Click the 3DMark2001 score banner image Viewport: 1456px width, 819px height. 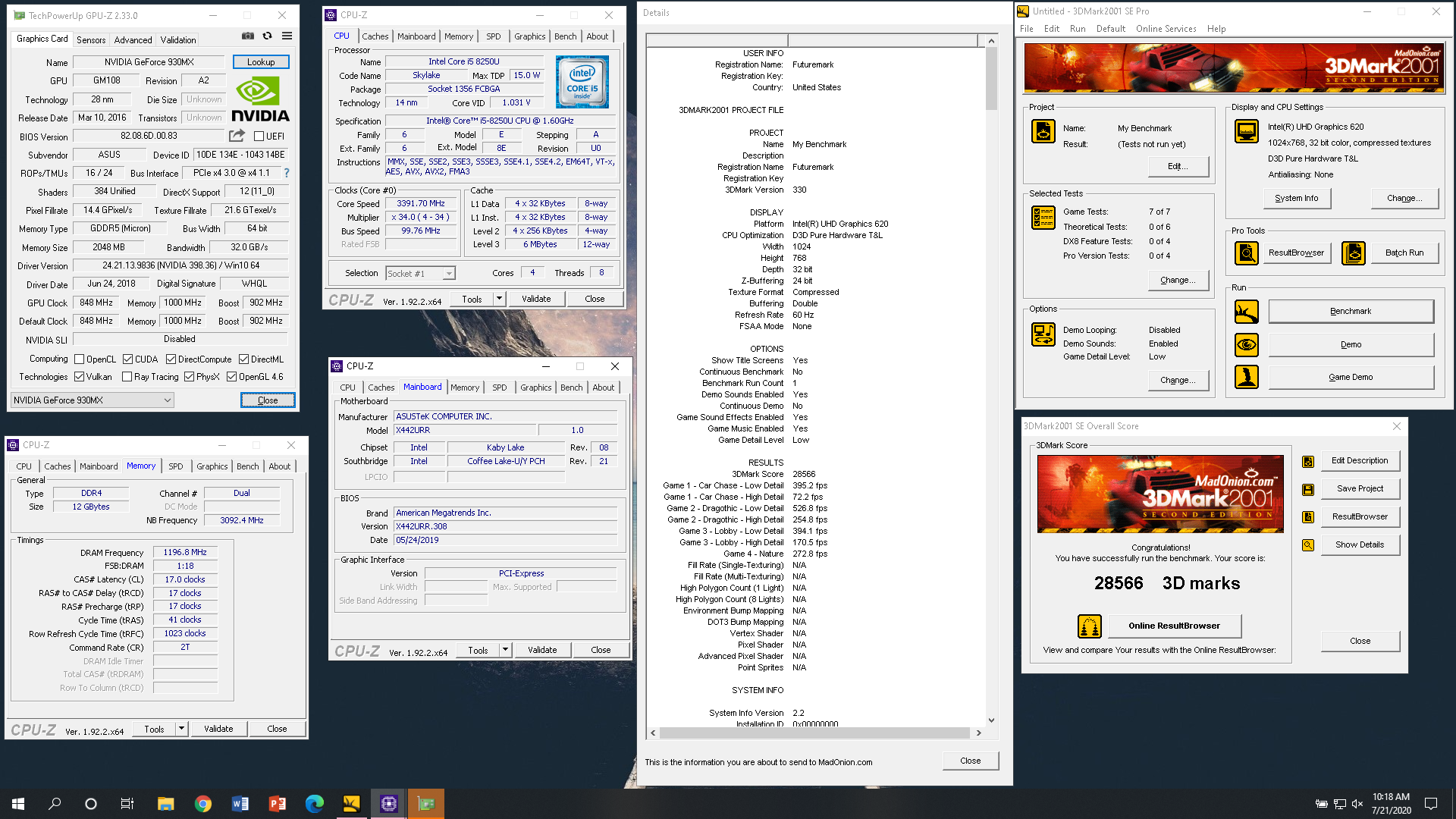(1160, 494)
